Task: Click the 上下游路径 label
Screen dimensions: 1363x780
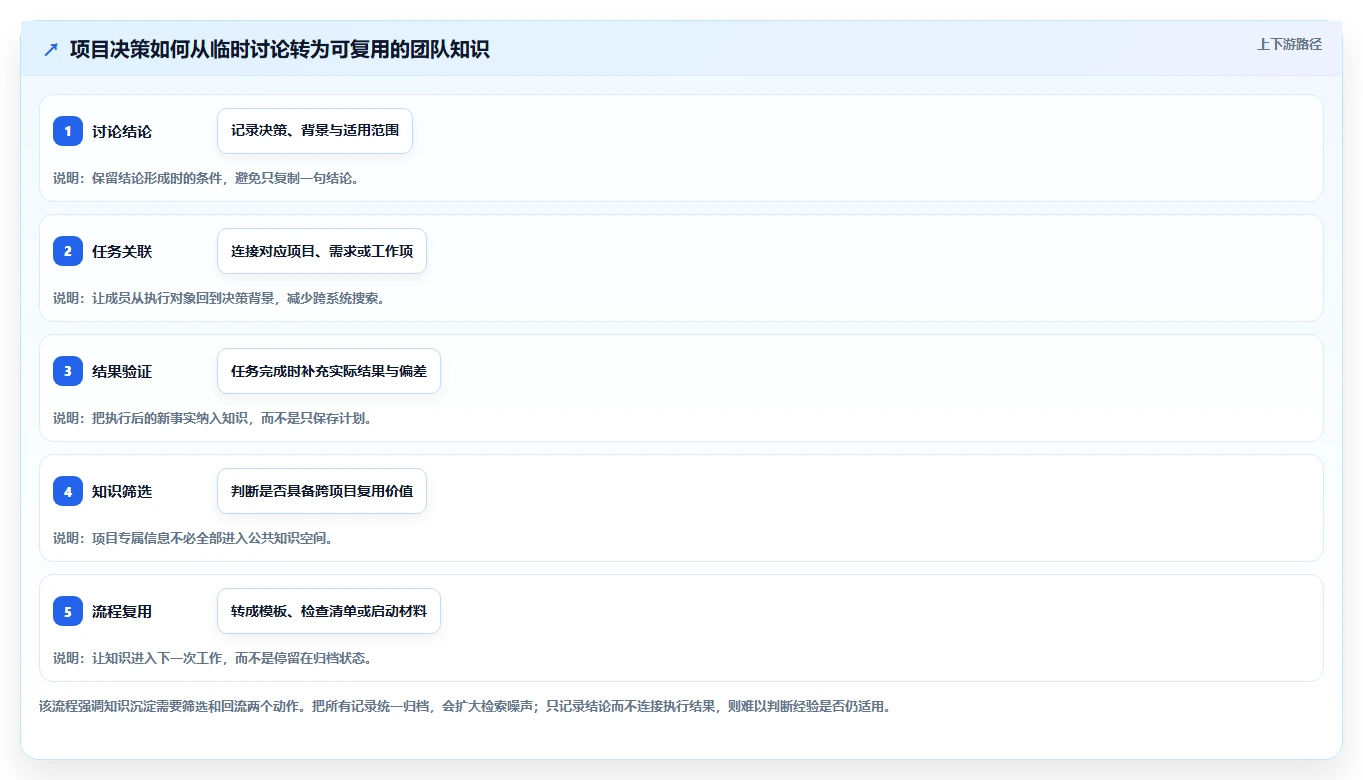Action: 1289,44
